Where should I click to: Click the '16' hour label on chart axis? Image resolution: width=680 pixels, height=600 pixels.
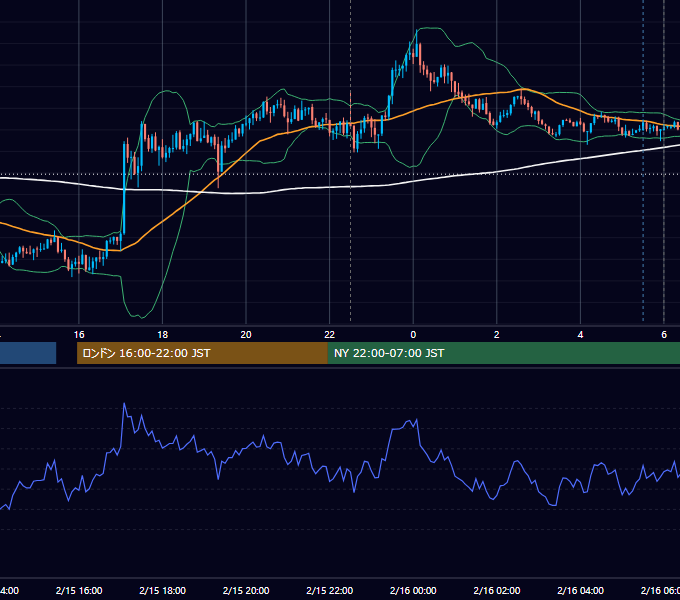(79, 335)
